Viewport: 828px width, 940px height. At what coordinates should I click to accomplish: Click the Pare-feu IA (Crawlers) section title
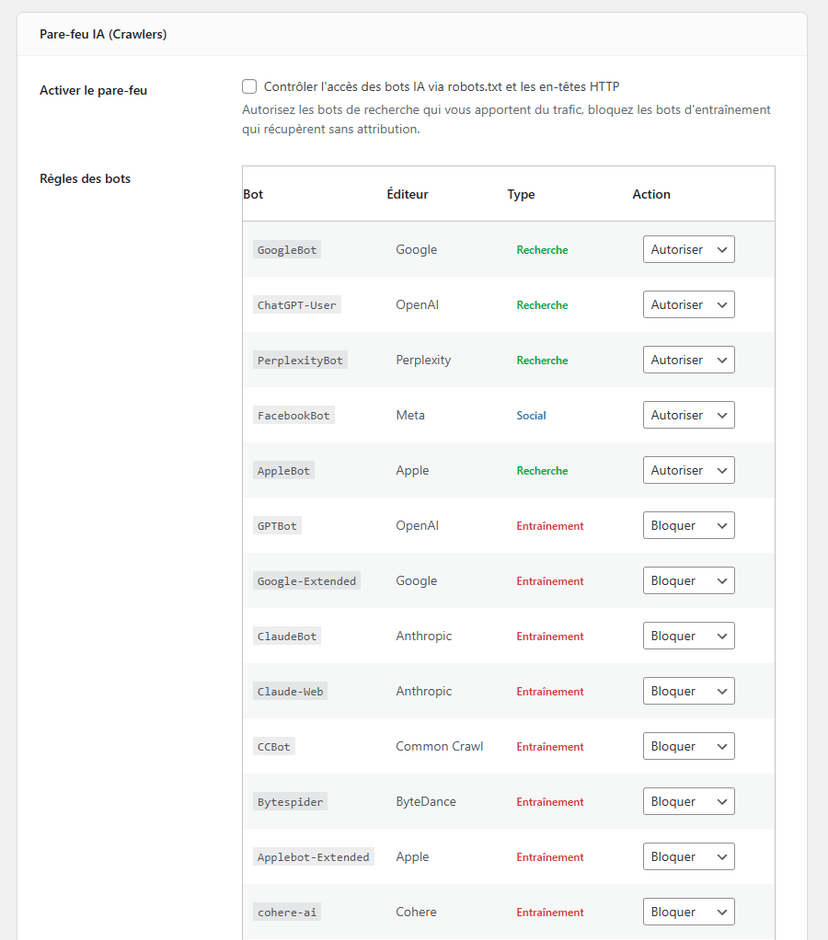coord(103,34)
